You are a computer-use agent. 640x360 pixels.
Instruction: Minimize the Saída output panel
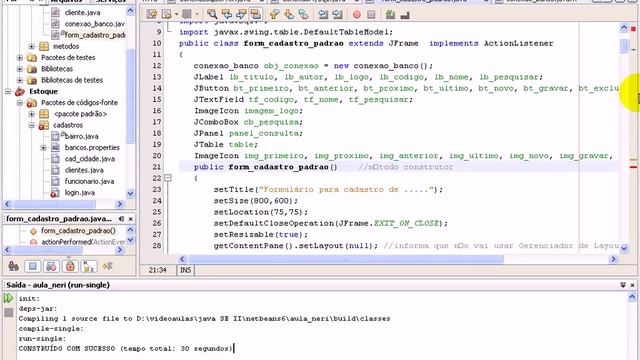coord(623,285)
